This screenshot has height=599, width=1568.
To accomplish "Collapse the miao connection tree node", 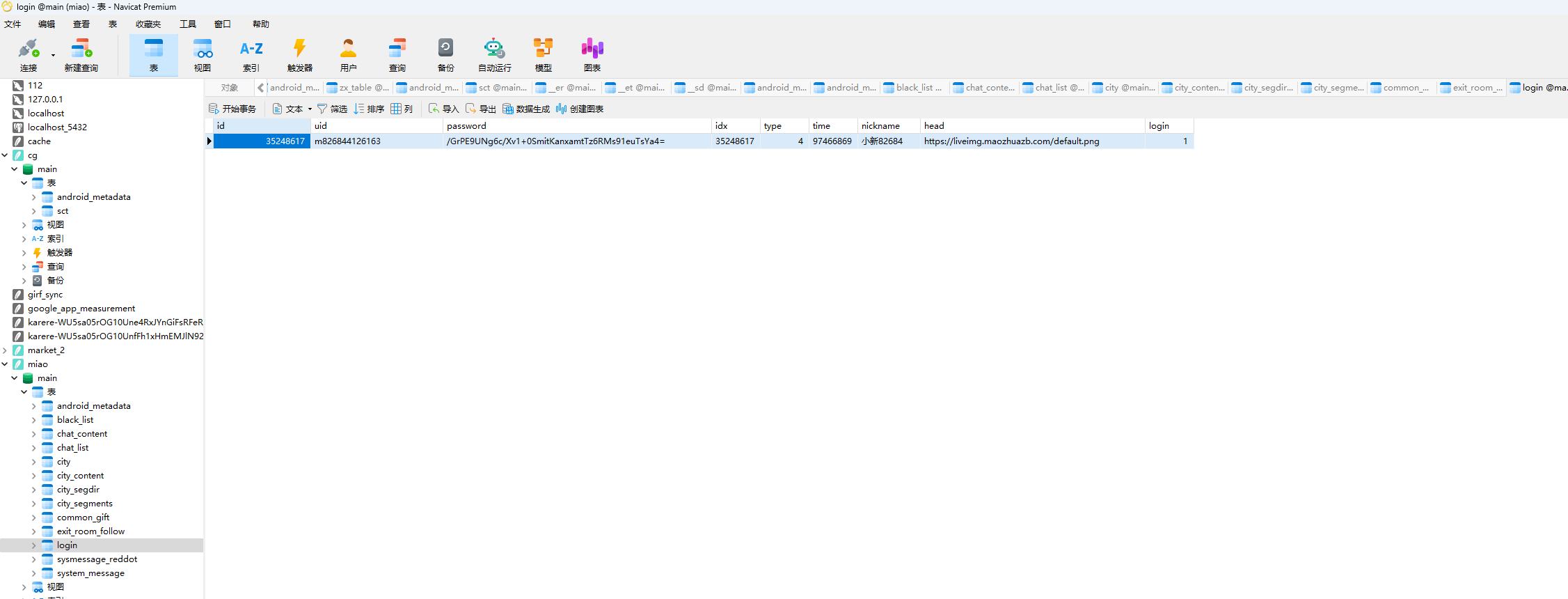I will click(x=6, y=364).
